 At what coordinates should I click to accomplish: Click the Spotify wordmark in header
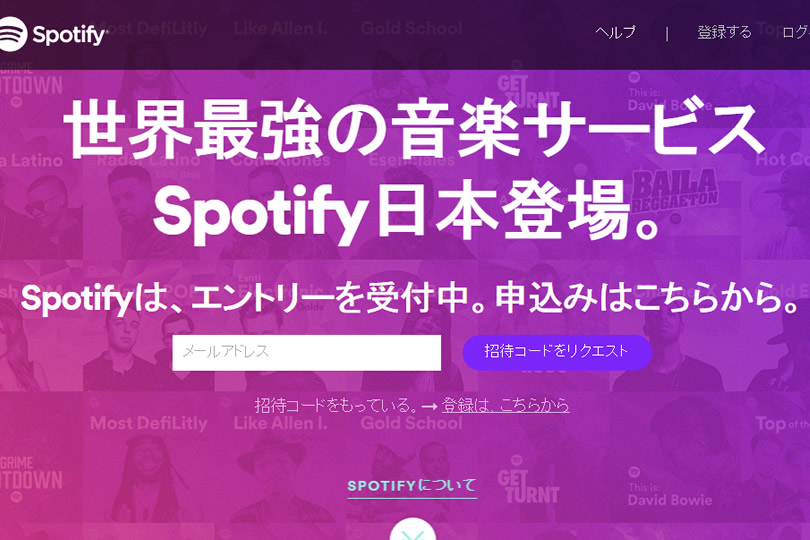point(69,35)
